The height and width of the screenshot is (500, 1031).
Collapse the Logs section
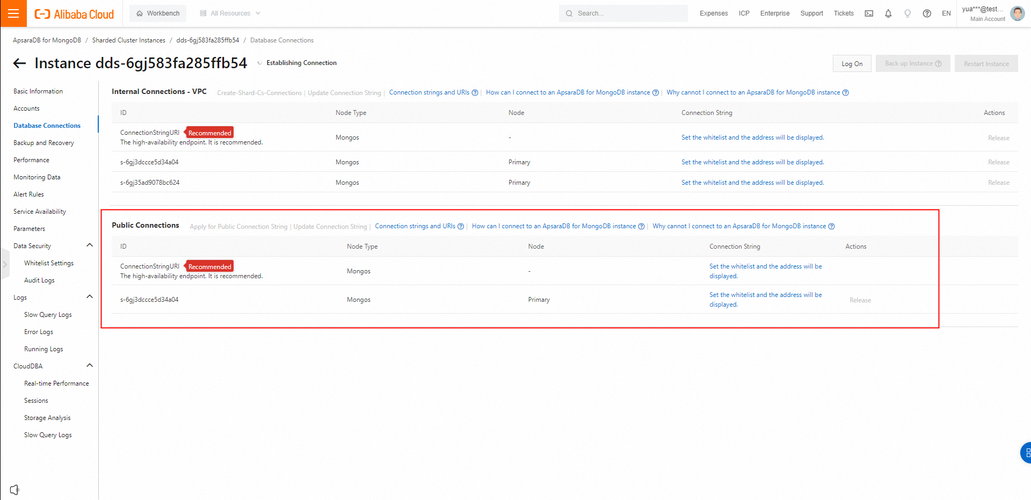pos(90,297)
